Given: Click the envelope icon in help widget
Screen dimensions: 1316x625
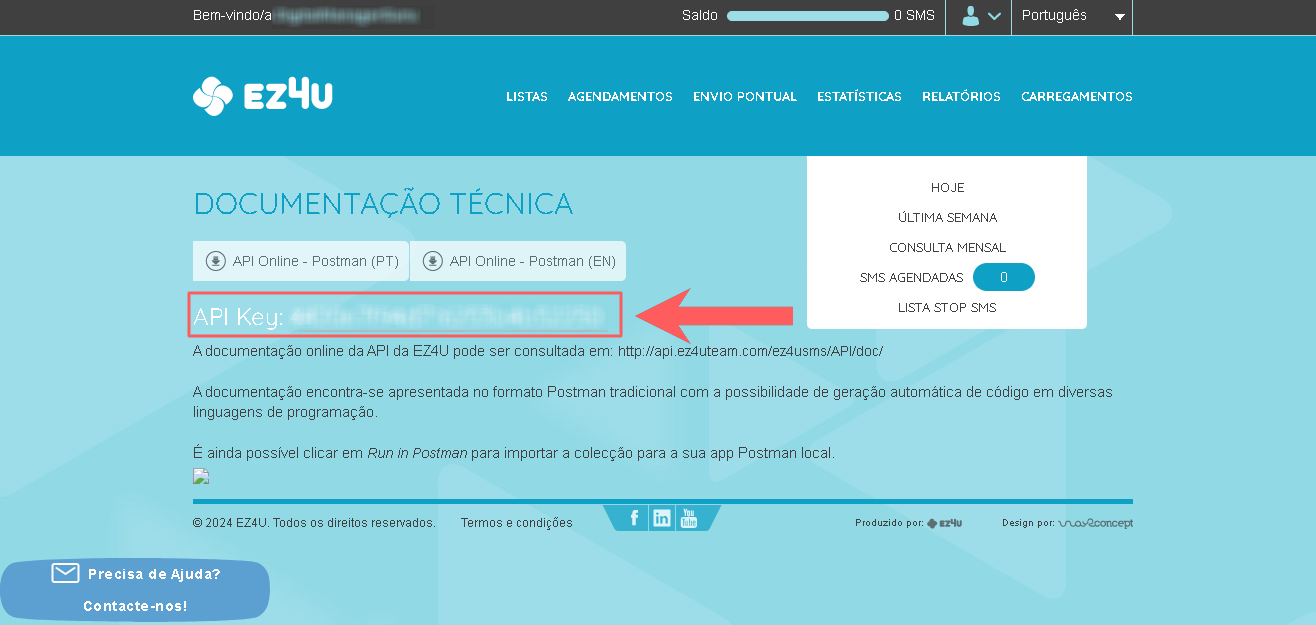Looking at the screenshot, I should (x=65, y=573).
